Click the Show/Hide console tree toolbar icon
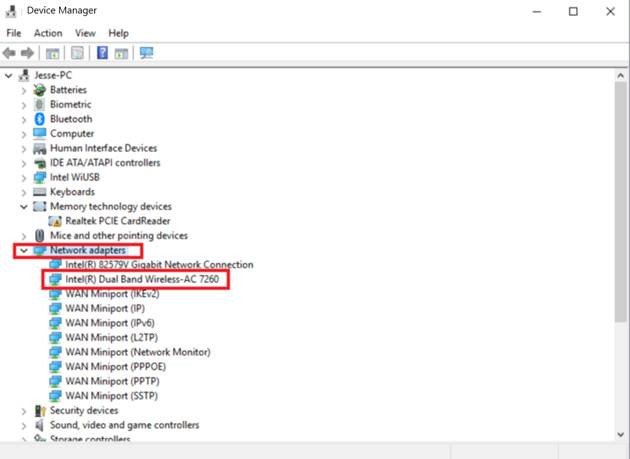 pos(52,53)
